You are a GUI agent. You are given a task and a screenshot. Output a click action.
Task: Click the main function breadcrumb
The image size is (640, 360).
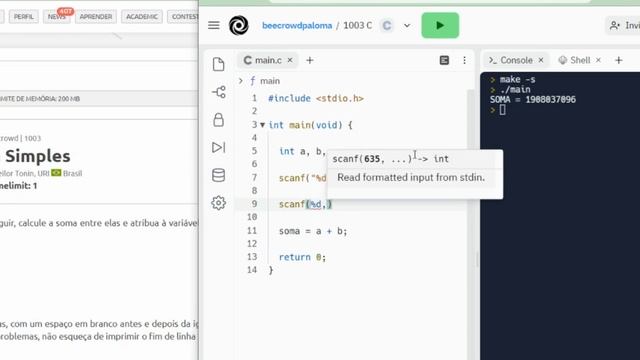pyautogui.click(x=270, y=81)
